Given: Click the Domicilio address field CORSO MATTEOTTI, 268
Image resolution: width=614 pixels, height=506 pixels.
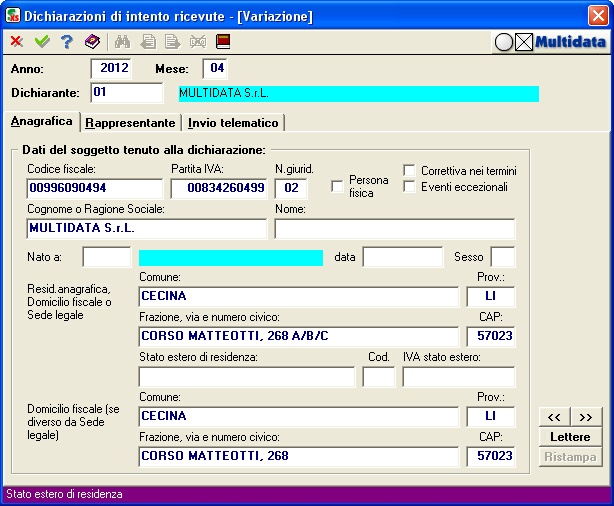Looking at the screenshot, I should tap(298, 457).
